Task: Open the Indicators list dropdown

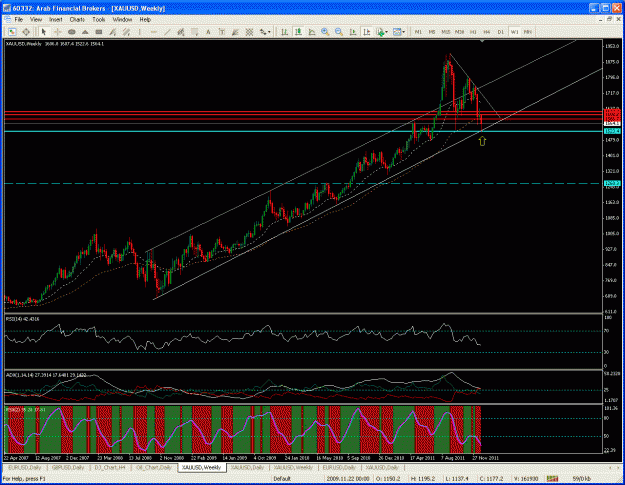Action: (382, 32)
